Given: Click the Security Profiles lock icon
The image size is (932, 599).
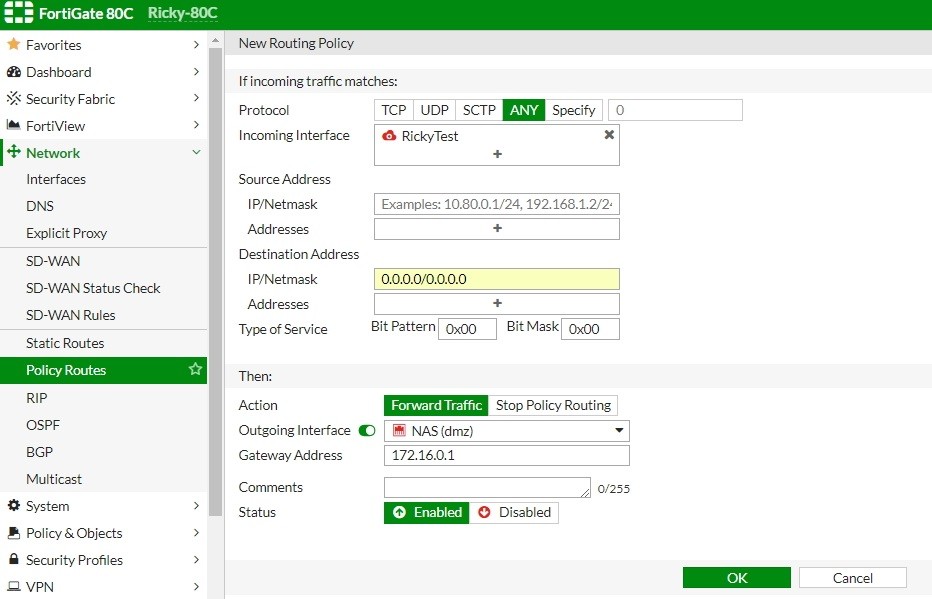Looking at the screenshot, I should [13, 559].
